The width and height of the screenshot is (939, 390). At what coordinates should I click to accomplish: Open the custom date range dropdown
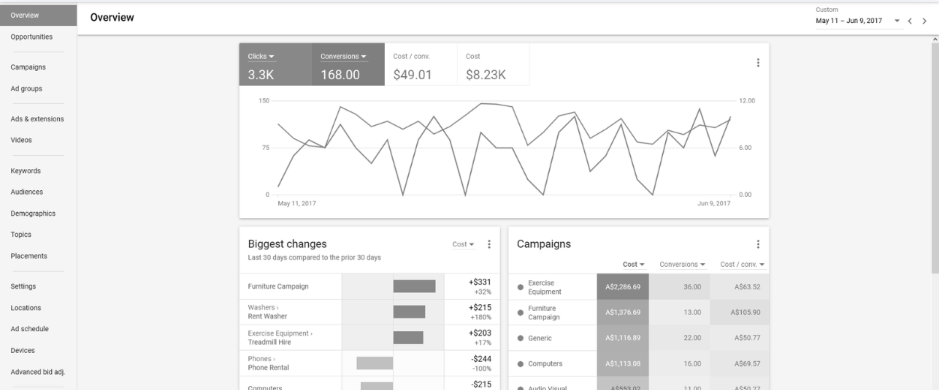point(858,21)
